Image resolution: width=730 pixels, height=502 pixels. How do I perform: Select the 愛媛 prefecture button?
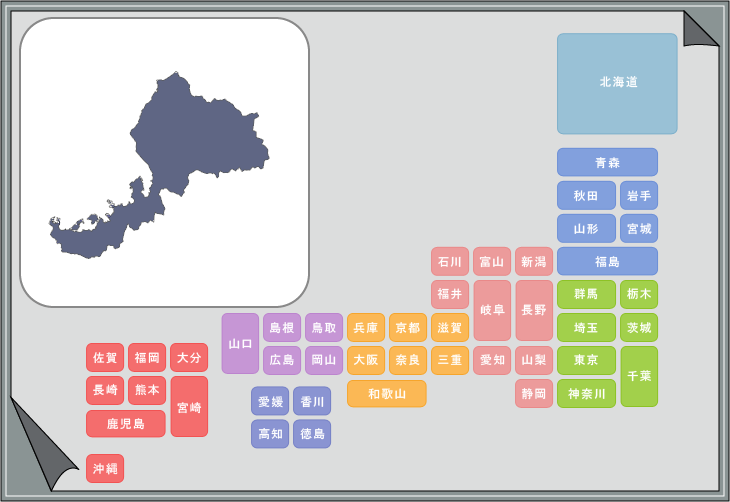(x=270, y=401)
